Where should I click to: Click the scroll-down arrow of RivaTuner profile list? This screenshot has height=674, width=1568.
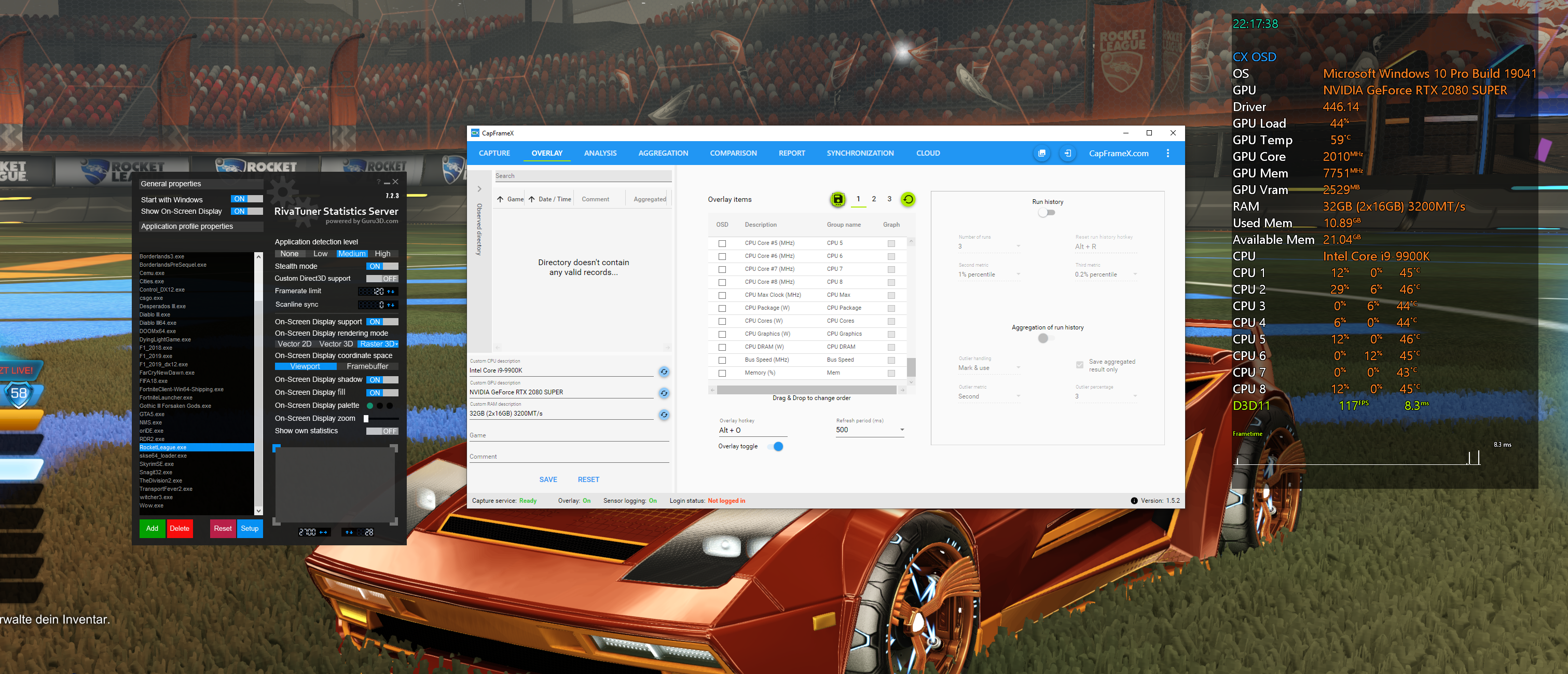[x=259, y=511]
